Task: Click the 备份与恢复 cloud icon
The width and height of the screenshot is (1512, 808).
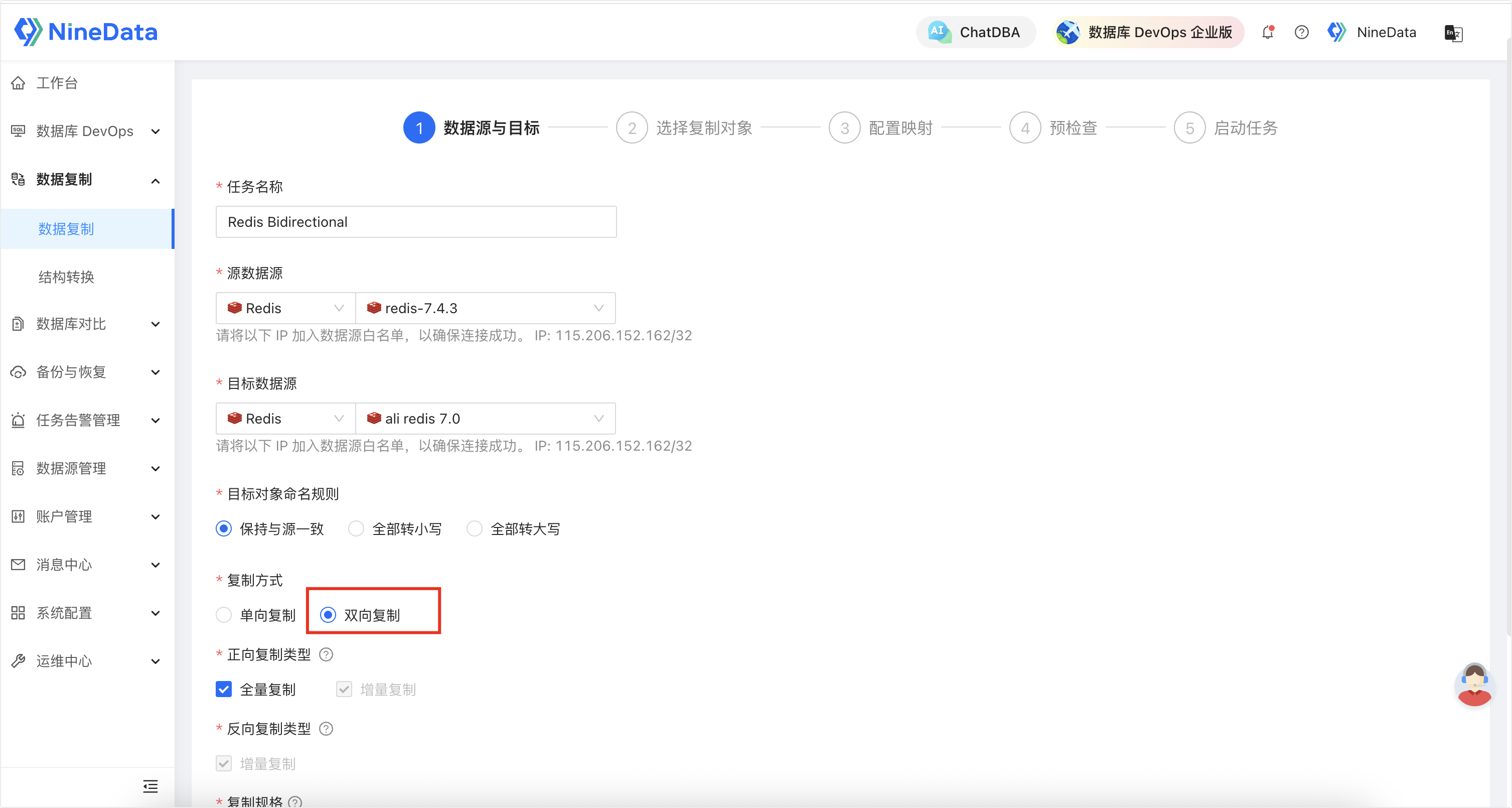Action: (x=18, y=372)
